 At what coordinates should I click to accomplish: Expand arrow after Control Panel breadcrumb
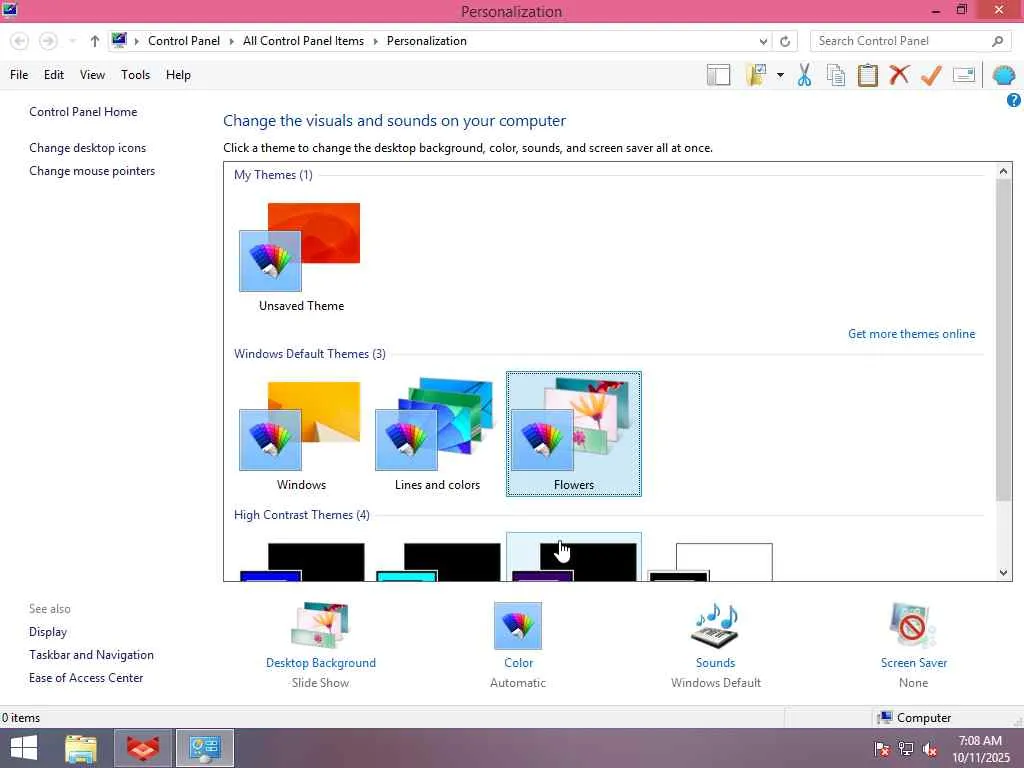231,41
